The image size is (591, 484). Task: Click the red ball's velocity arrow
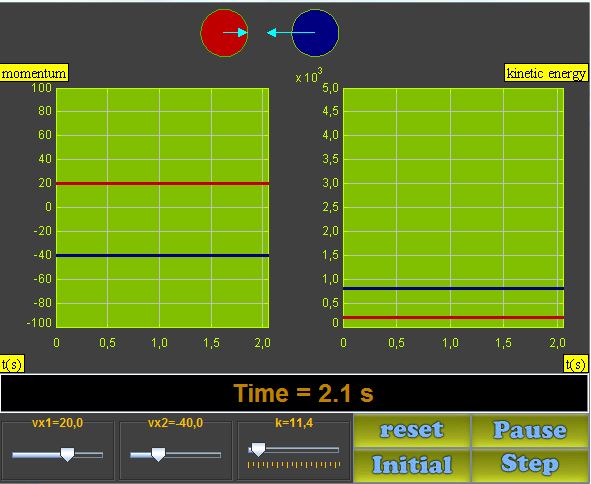click(235, 33)
